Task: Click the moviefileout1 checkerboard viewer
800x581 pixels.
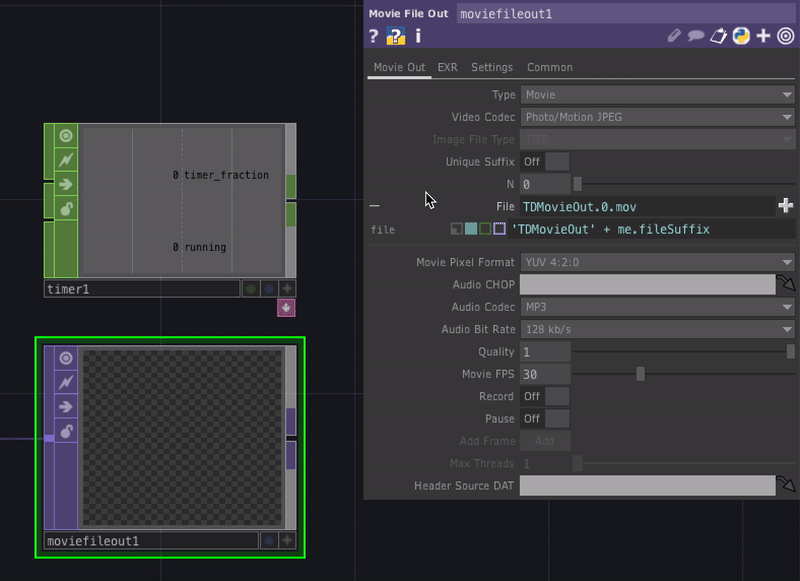Action: [x=182, y=438]
